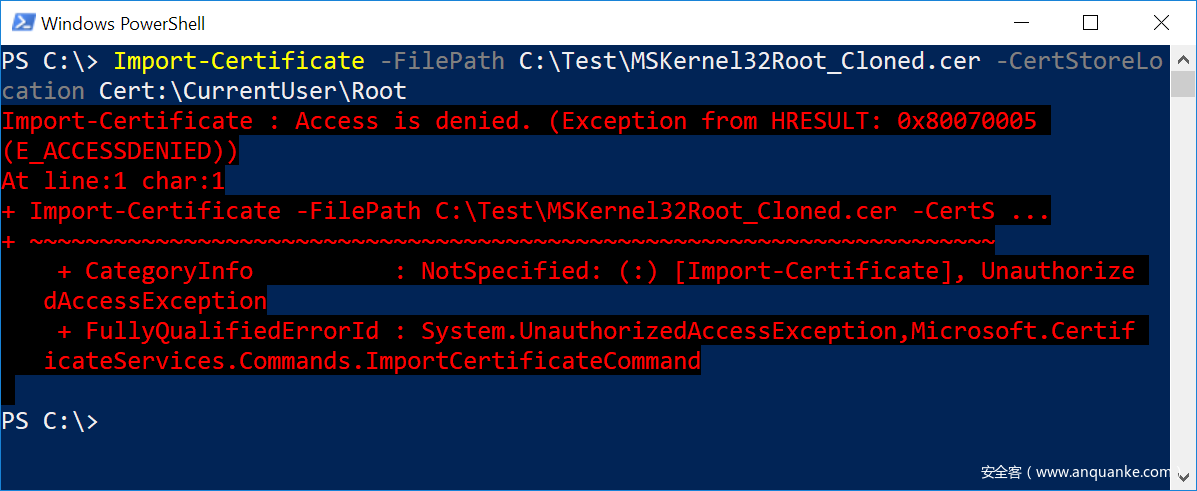This screenshot has height=491, width=1197.
Task: Click the "At line:1 char:1" line
Action: point(113,181)
